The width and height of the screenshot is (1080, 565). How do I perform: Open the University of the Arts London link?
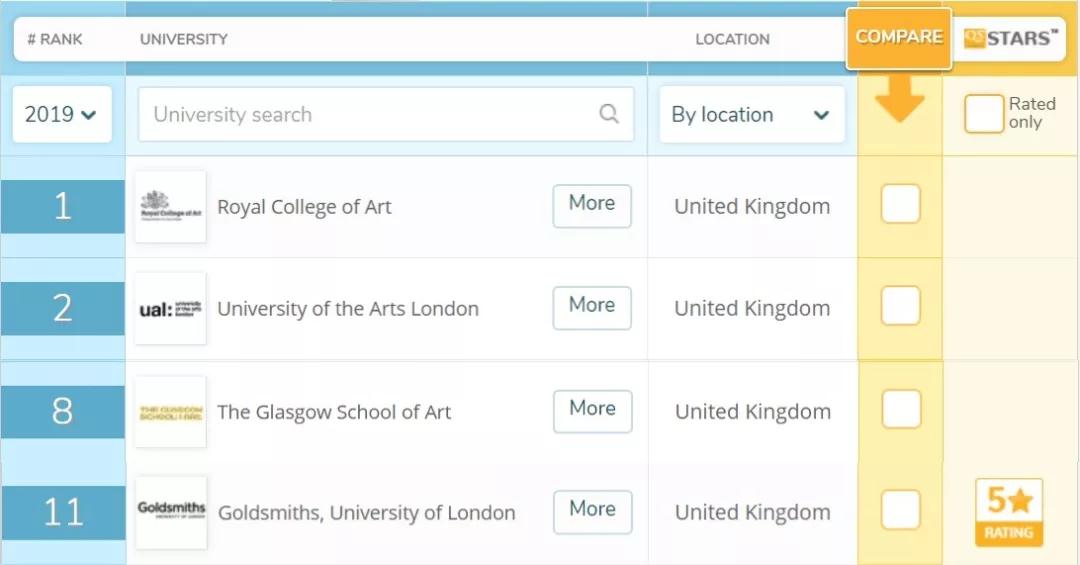pyautogui.click(x=348, y=309)
